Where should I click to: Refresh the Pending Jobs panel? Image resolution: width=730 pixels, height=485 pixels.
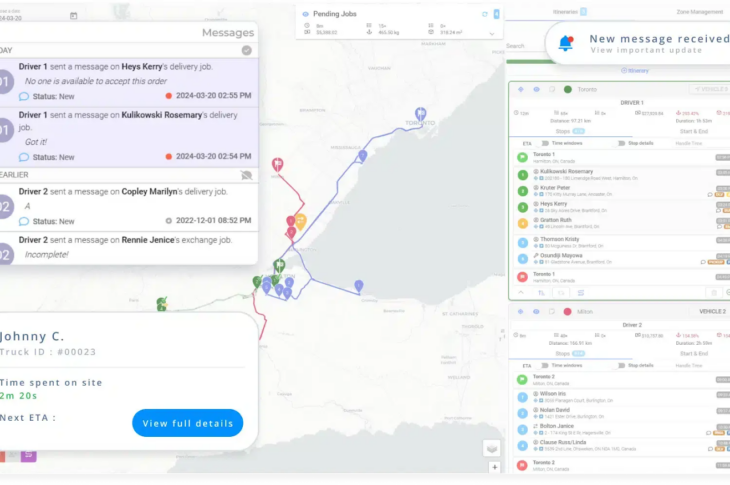point(485,14)
